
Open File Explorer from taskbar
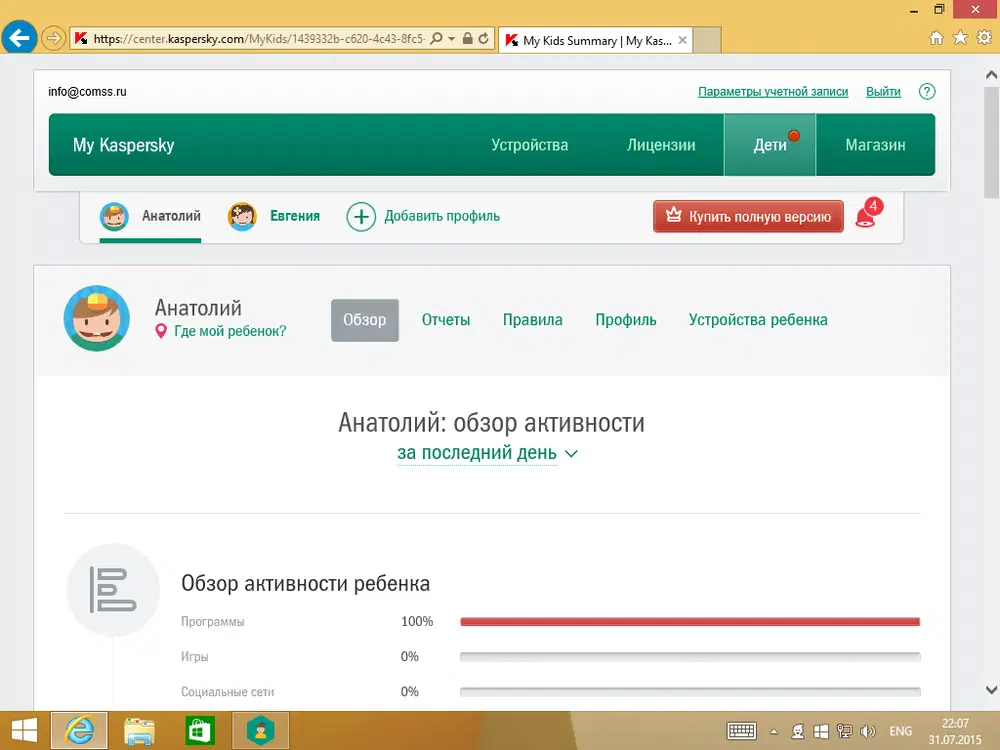[x=139, y=731]
